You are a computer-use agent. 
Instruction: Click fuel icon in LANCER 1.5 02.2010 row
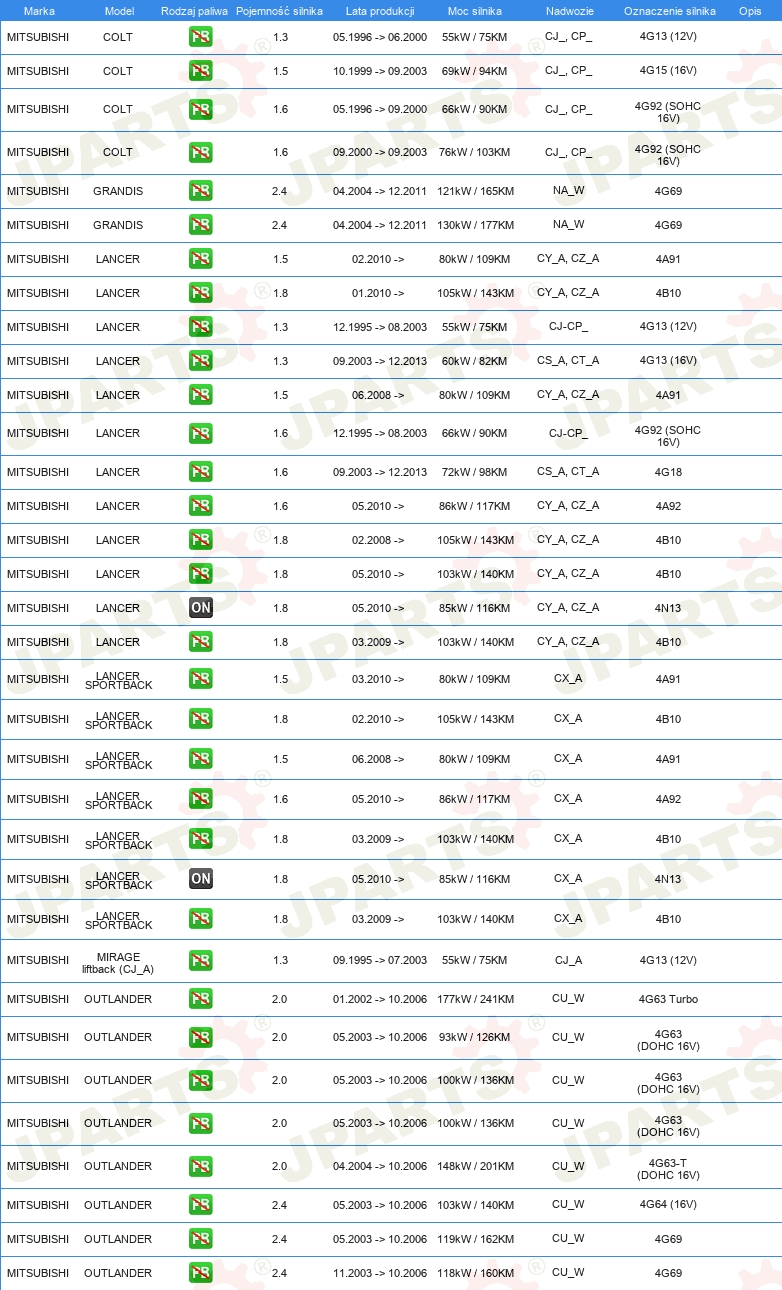tap(201, 259)
